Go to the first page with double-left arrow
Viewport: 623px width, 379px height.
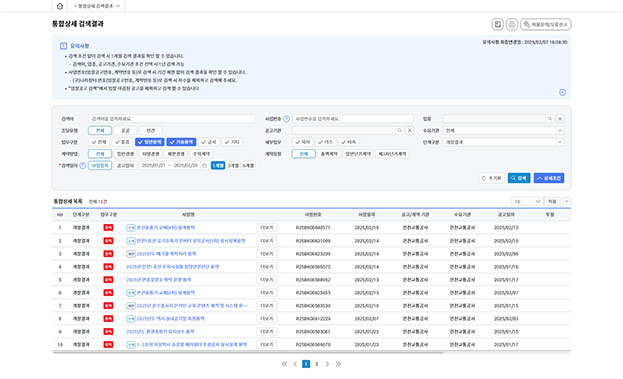(x=284, y=364)
